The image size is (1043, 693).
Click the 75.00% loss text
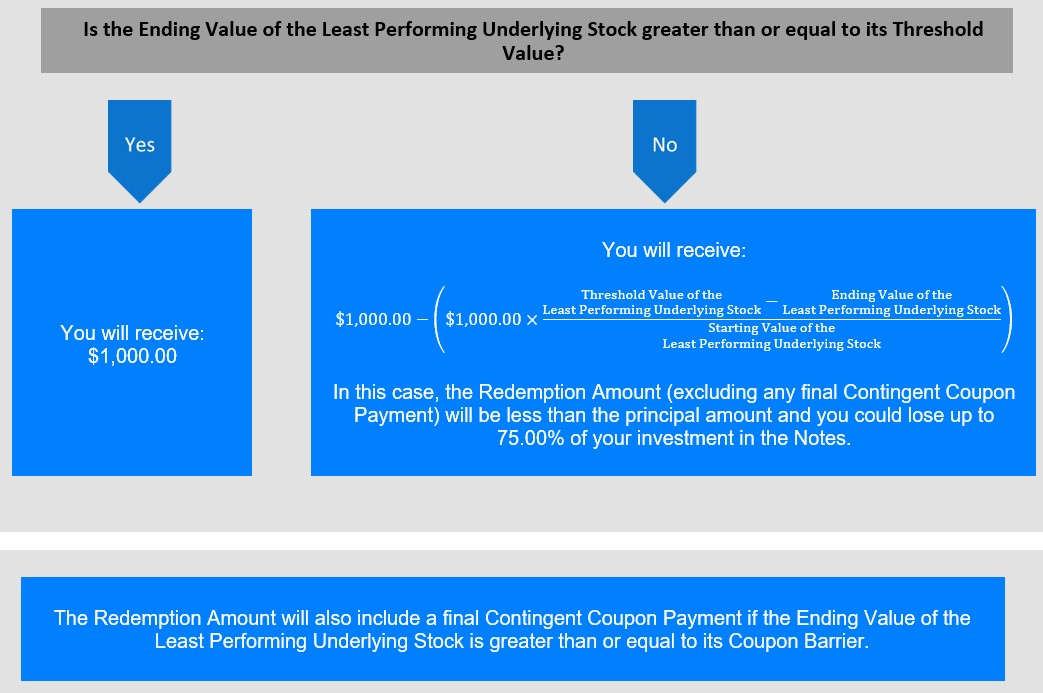530,438
